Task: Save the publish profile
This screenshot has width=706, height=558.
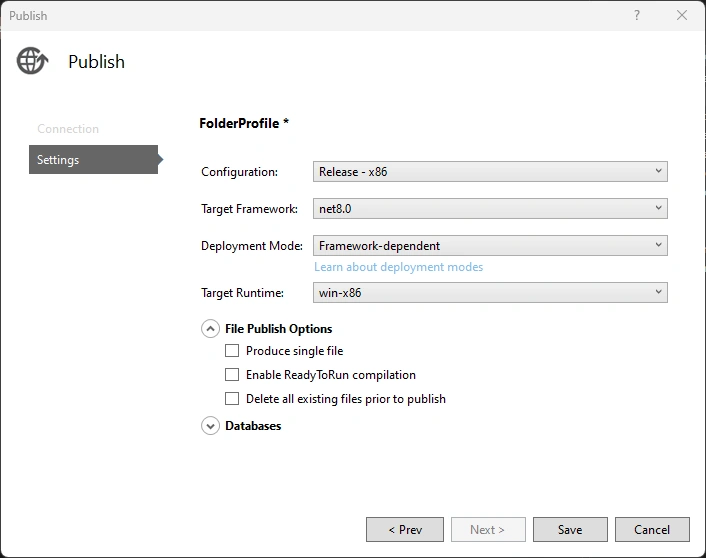Action: point(570,530)
